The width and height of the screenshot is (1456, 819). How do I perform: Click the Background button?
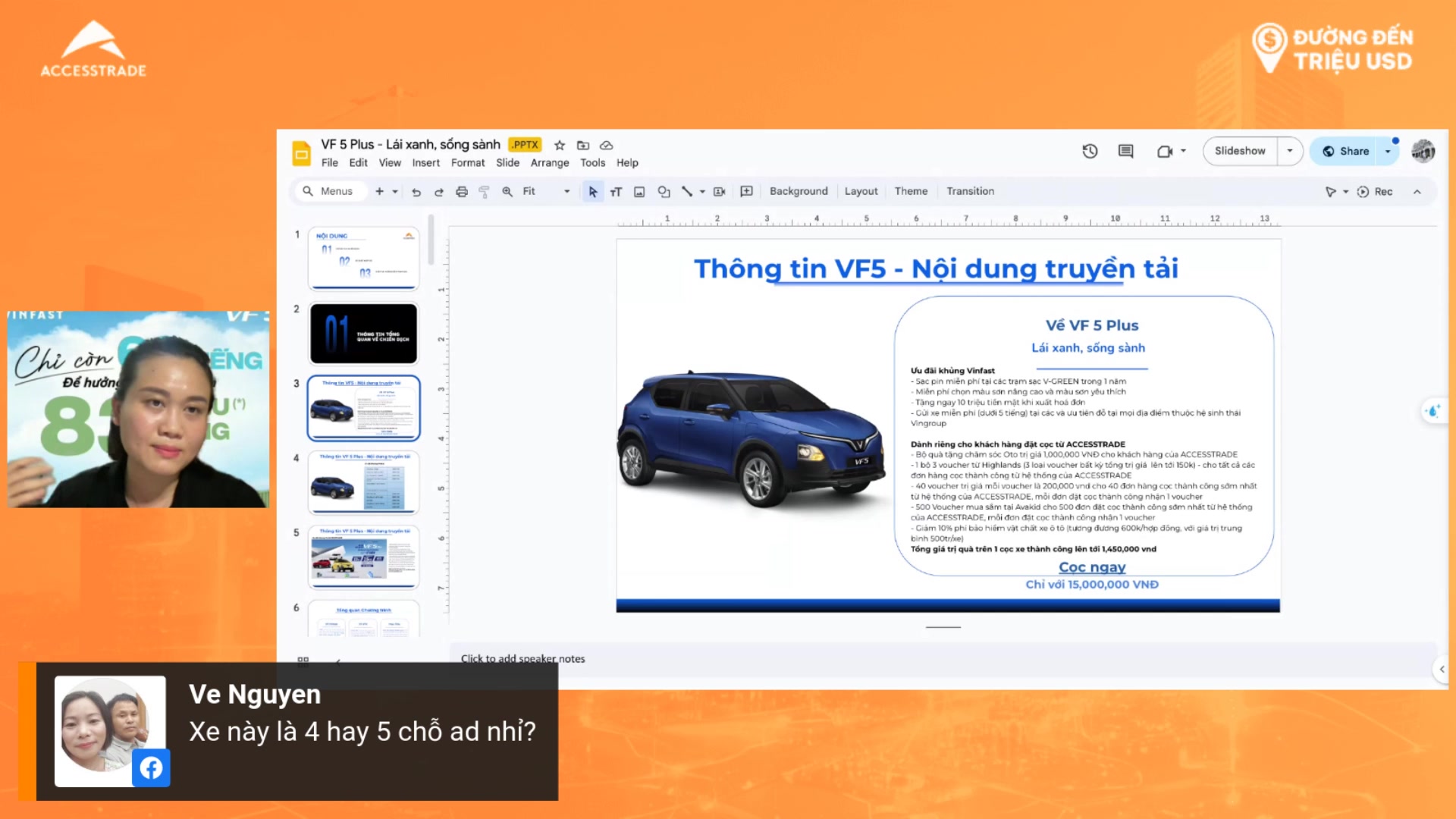(x=799, y=192)
